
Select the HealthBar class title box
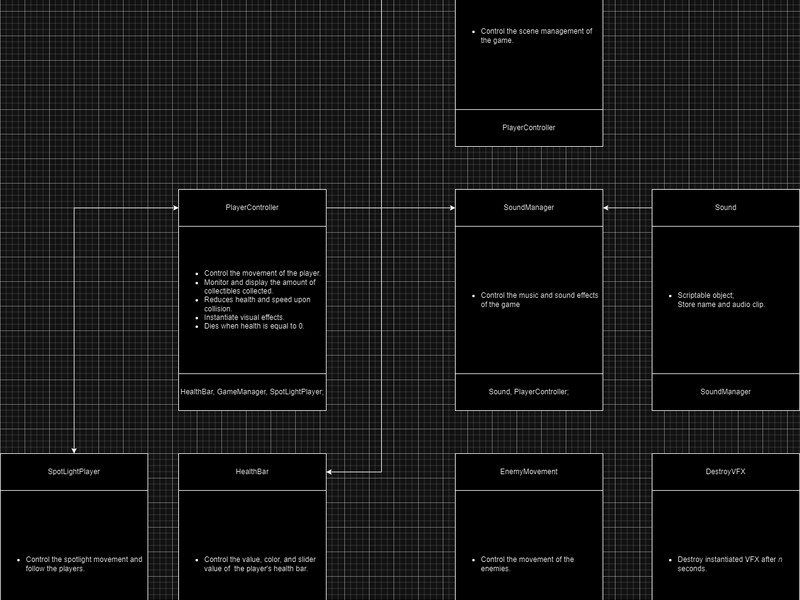click(252, 471)
